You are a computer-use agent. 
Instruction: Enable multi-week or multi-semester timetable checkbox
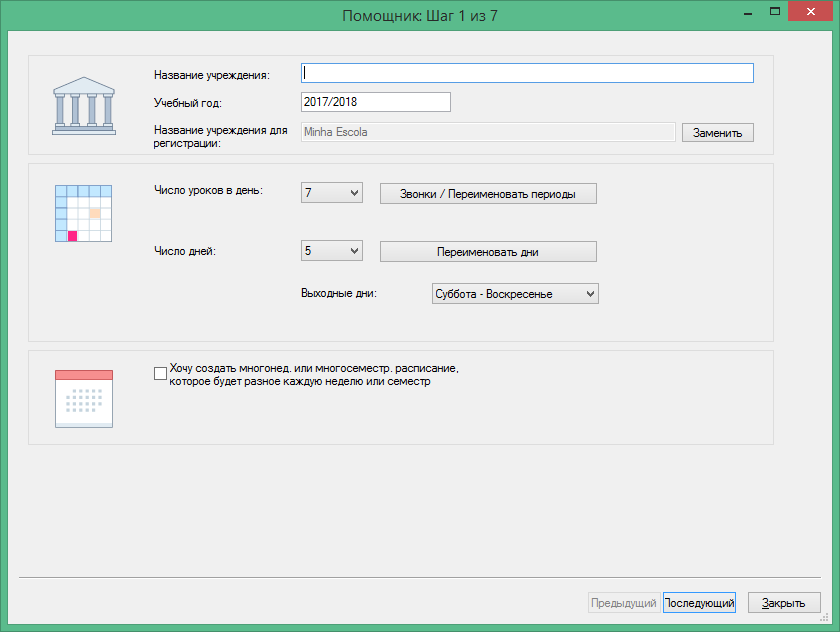tap(160, 374)
